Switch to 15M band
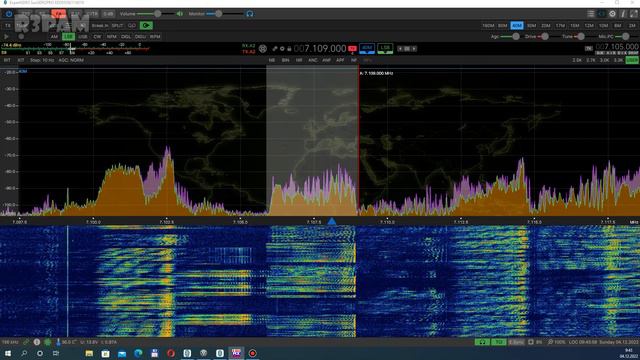 point(574,25)
